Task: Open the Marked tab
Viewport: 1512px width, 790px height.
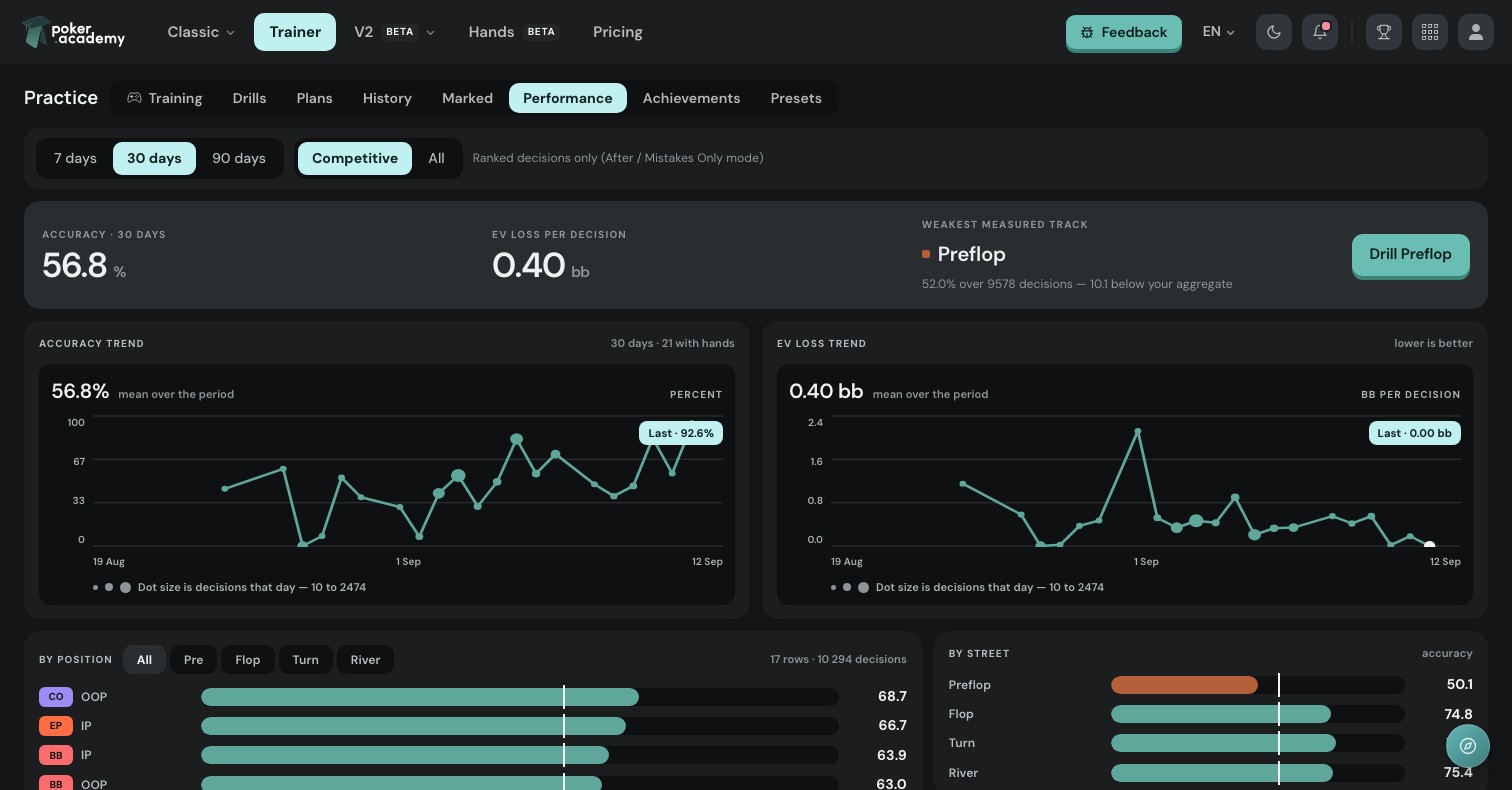Action: 467,98
